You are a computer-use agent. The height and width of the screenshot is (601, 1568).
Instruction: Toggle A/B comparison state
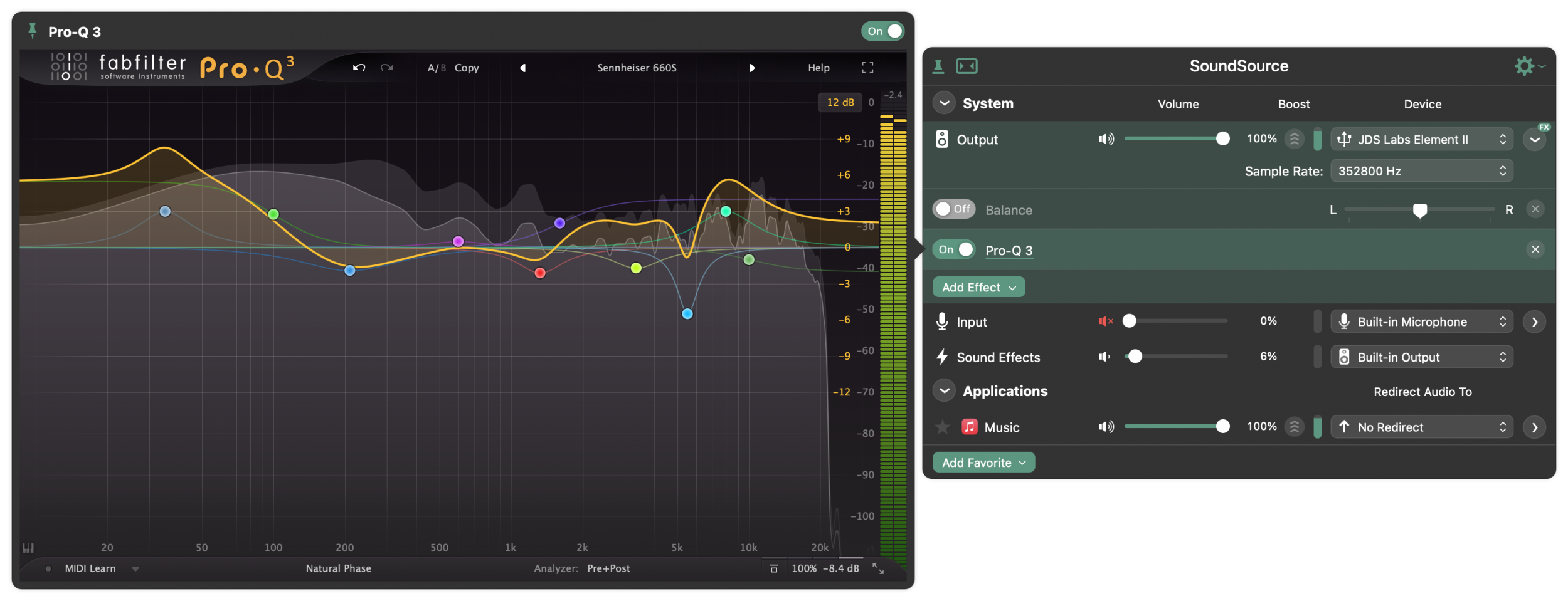point(437,68)
